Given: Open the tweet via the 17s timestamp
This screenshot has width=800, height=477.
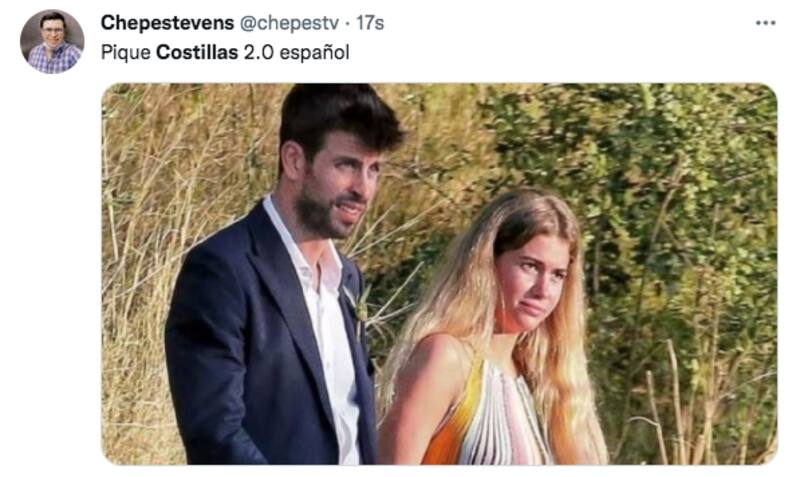Looking at the screenshot, I should 370,23.
